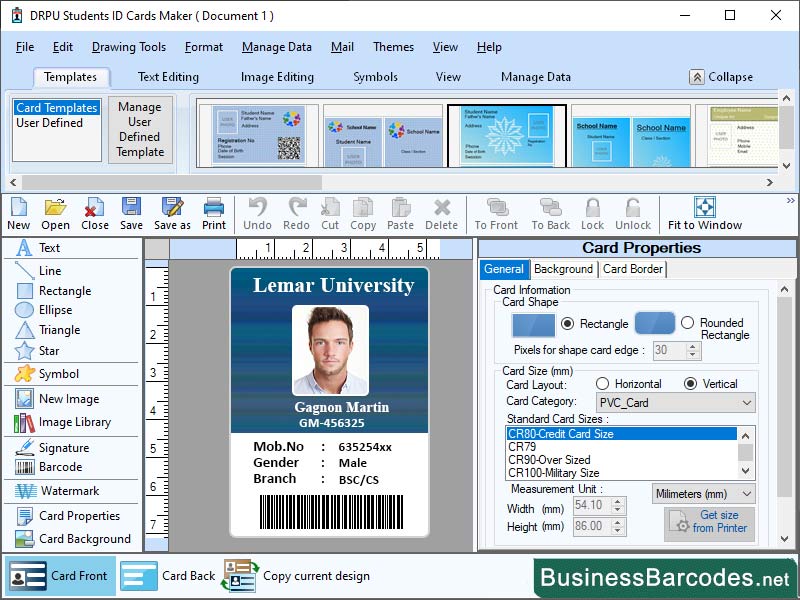Add a Watermark to the card
Viewport: 800px width, 600px height.
pos(58,492)
